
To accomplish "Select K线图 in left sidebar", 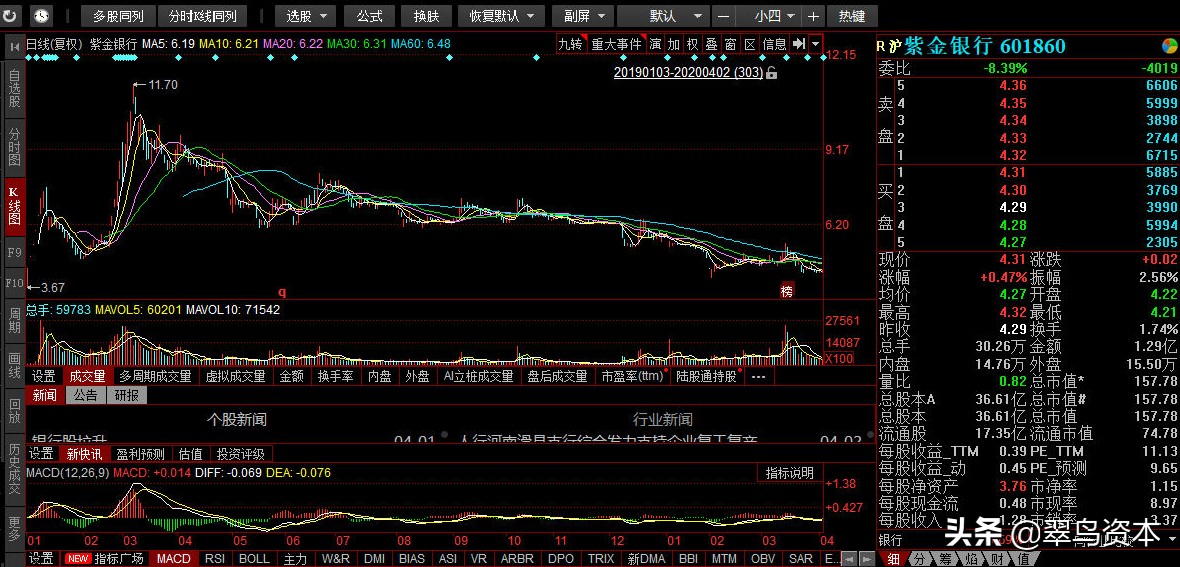I will (x=14, y=205).
